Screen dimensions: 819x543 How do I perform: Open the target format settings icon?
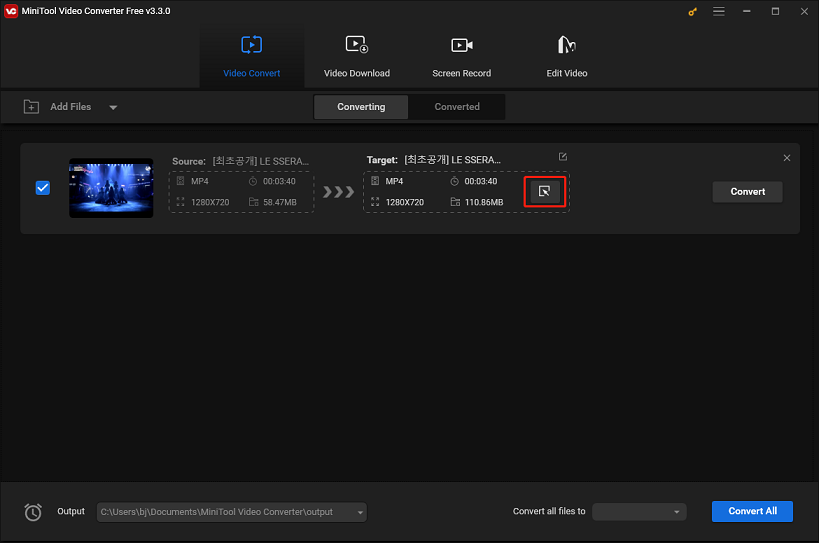pyautogui.click(x=545, y=192)
